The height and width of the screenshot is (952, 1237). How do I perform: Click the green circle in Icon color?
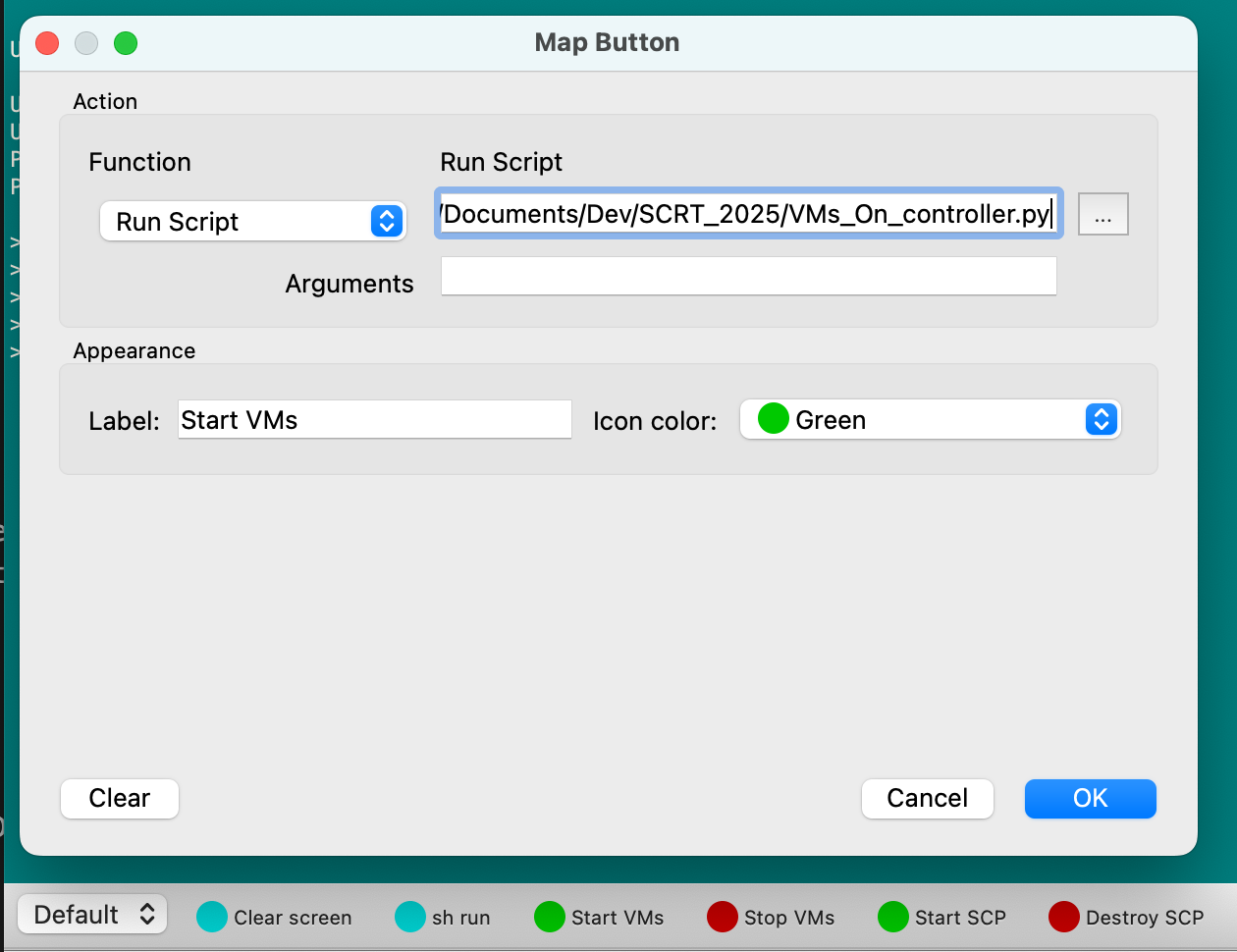coord(774,419)
